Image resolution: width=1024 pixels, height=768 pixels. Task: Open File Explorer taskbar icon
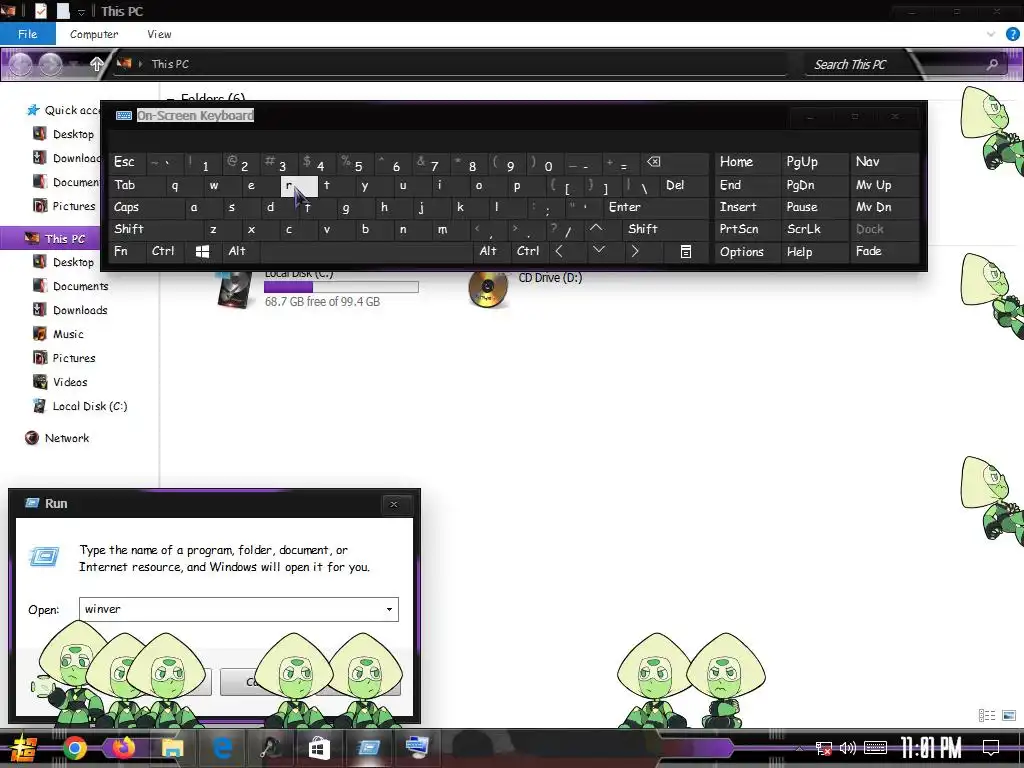[173, 748]
